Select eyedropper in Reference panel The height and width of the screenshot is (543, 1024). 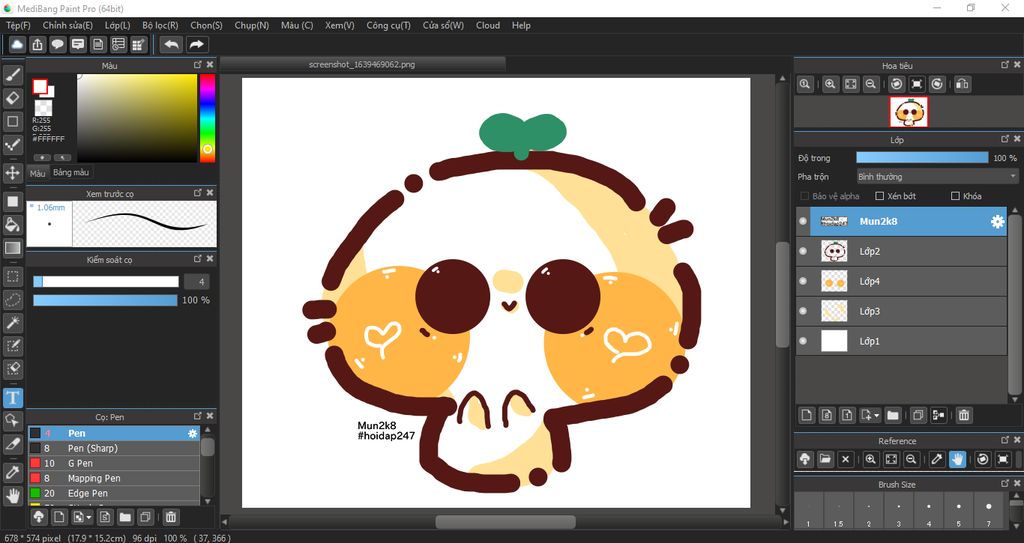[936, 459]
